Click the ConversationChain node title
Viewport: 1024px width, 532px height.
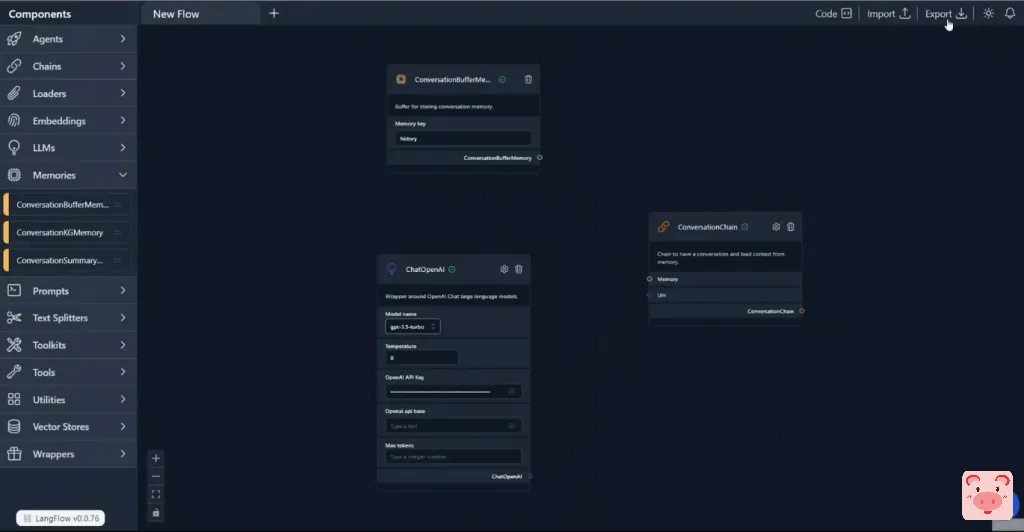tap(707, 227)
